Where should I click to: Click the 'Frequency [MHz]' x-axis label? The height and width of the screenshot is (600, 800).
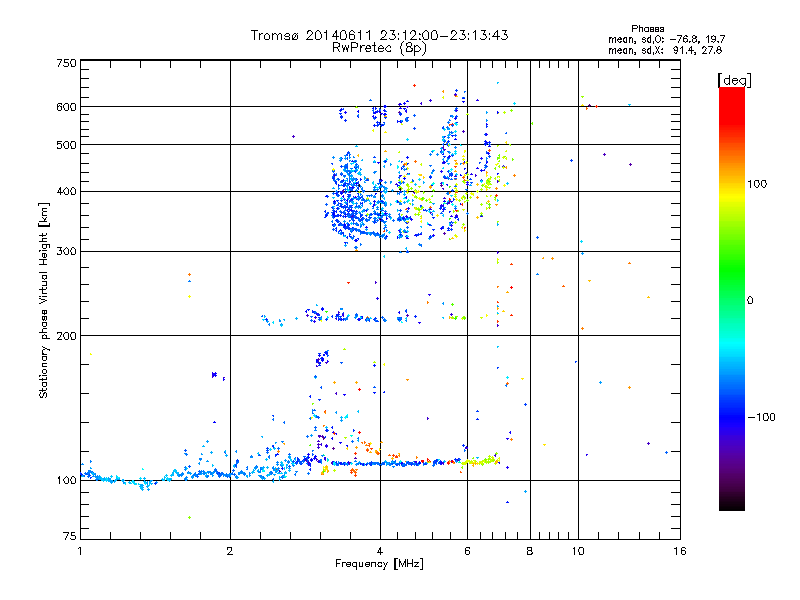click(x=379, y=564)
